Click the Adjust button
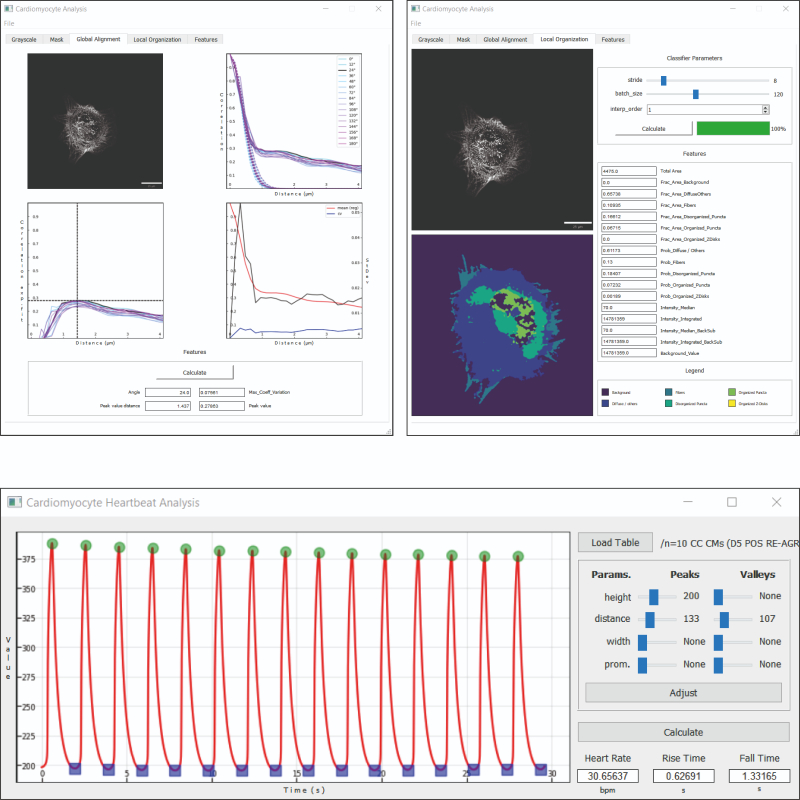This screenshot has width=800, height=800. tap(683, 692)
